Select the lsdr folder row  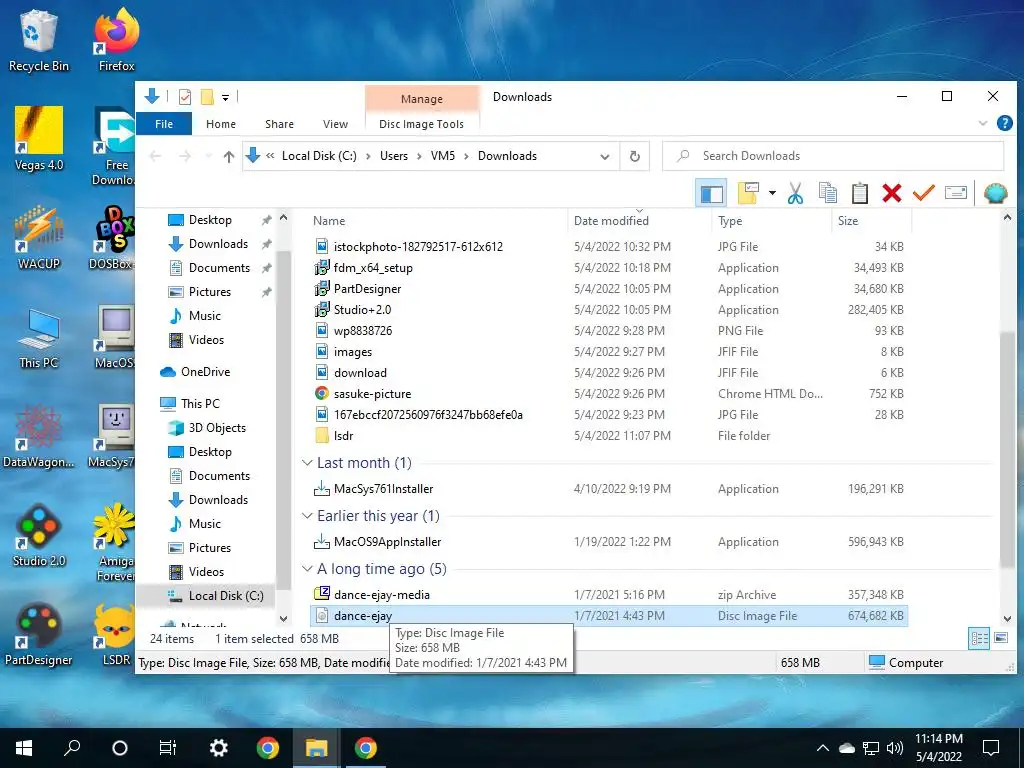[609, 436]
